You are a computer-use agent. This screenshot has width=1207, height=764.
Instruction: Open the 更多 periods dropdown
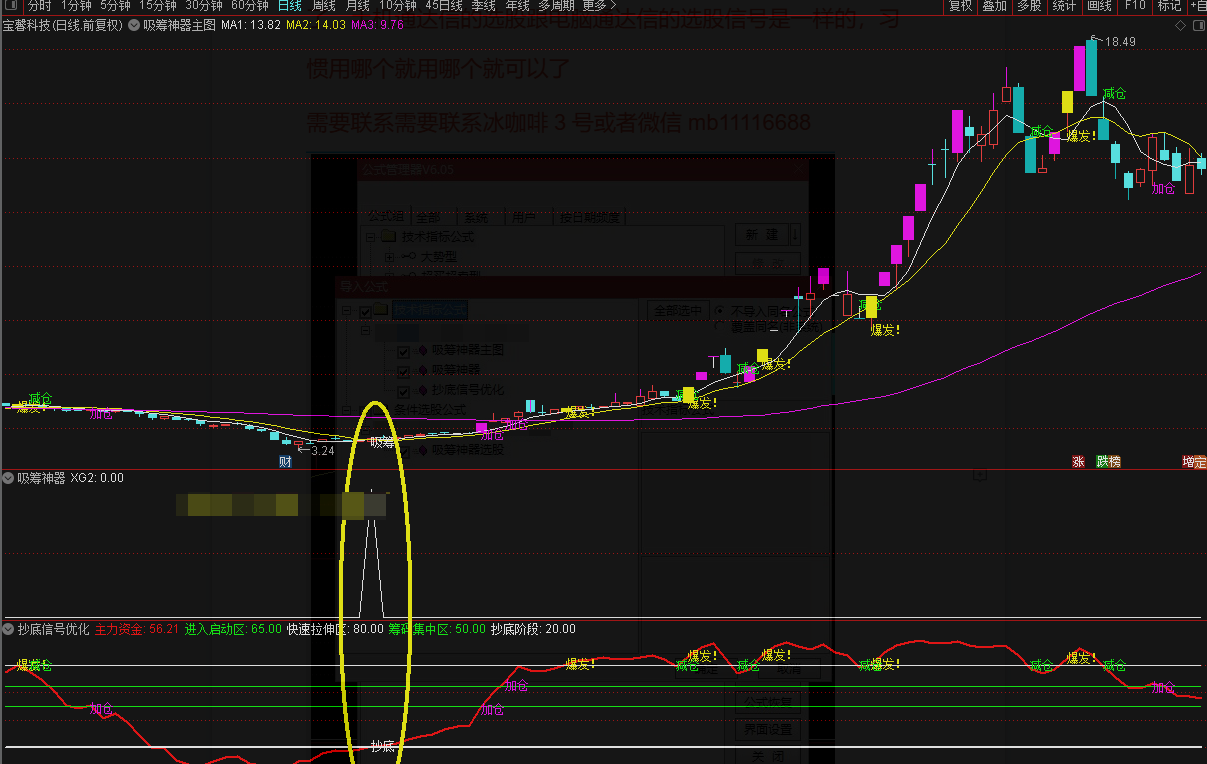600,6
